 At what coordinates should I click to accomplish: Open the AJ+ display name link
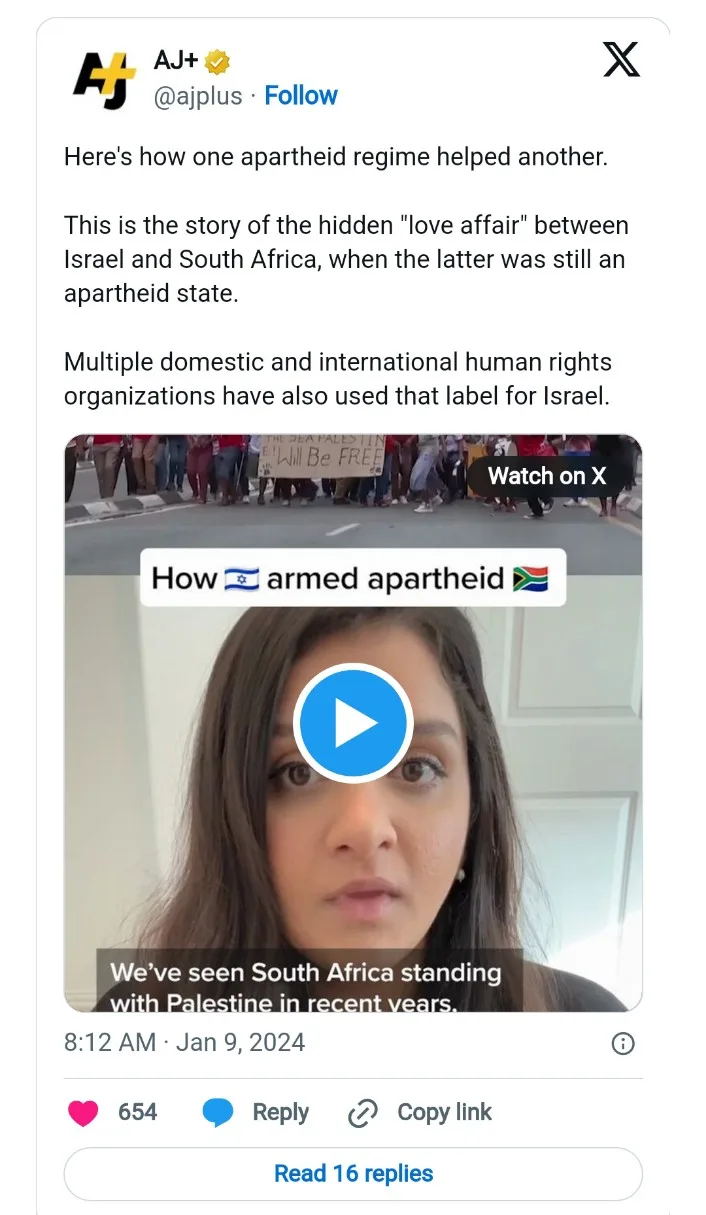pos(176,61)
